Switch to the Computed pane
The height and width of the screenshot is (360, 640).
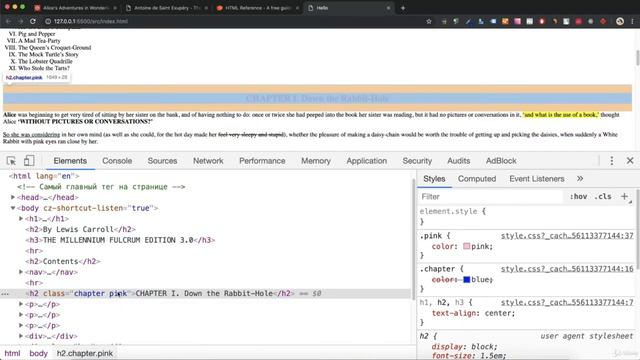[477, 179]
